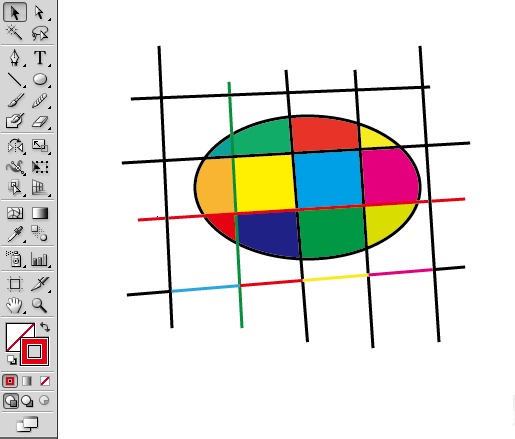This screenshot has width=515, height=439.
Task: Select the Type tool
Action: (40, 58)
